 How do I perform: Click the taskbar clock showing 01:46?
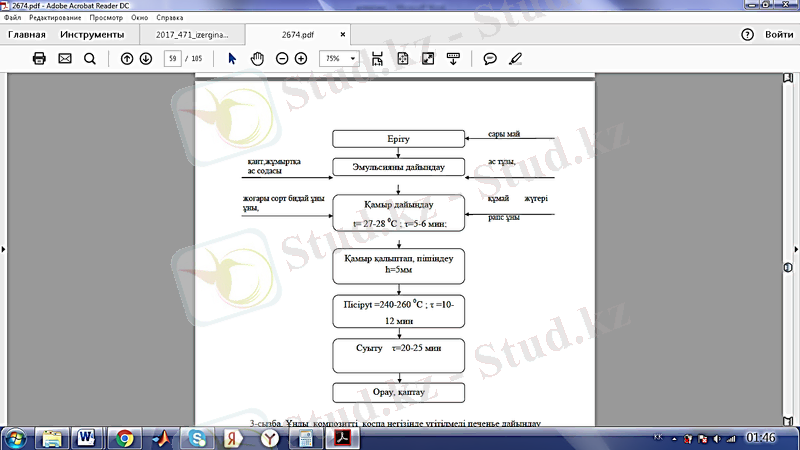coord(761,438)
